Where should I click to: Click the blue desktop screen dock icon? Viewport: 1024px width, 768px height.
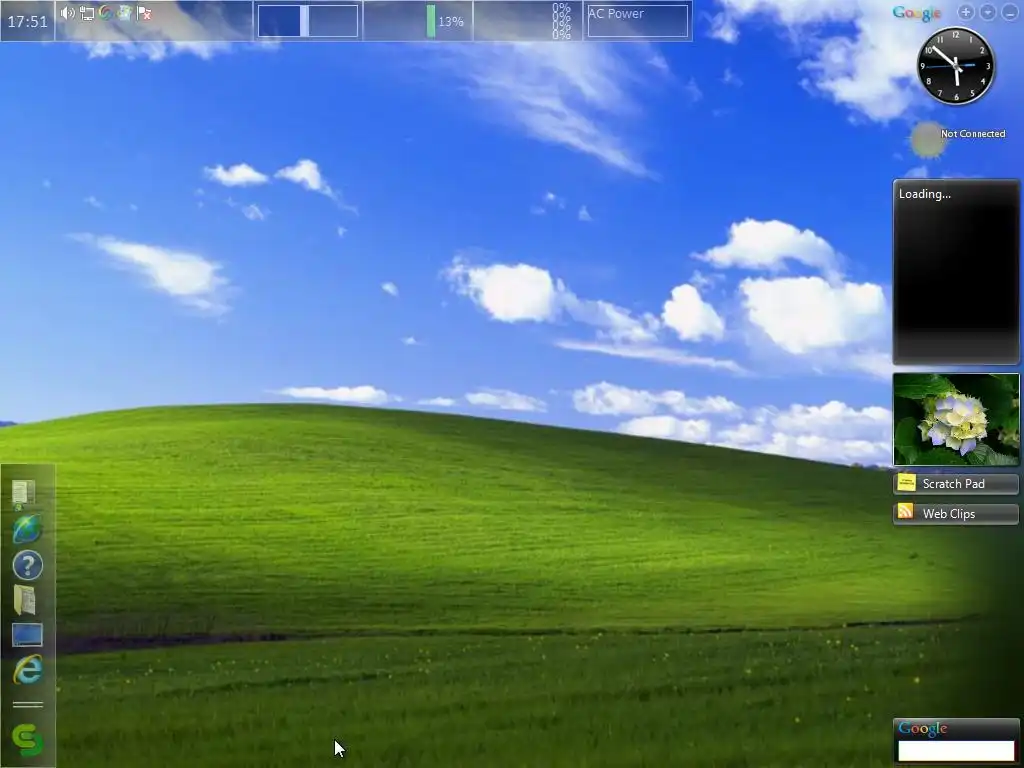click(x=27, y=635)
